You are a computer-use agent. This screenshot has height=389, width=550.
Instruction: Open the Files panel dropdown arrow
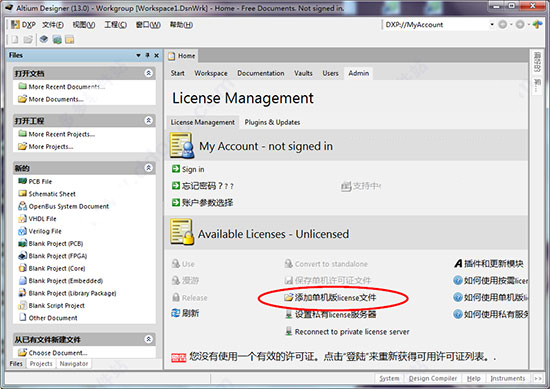(139, 55)
